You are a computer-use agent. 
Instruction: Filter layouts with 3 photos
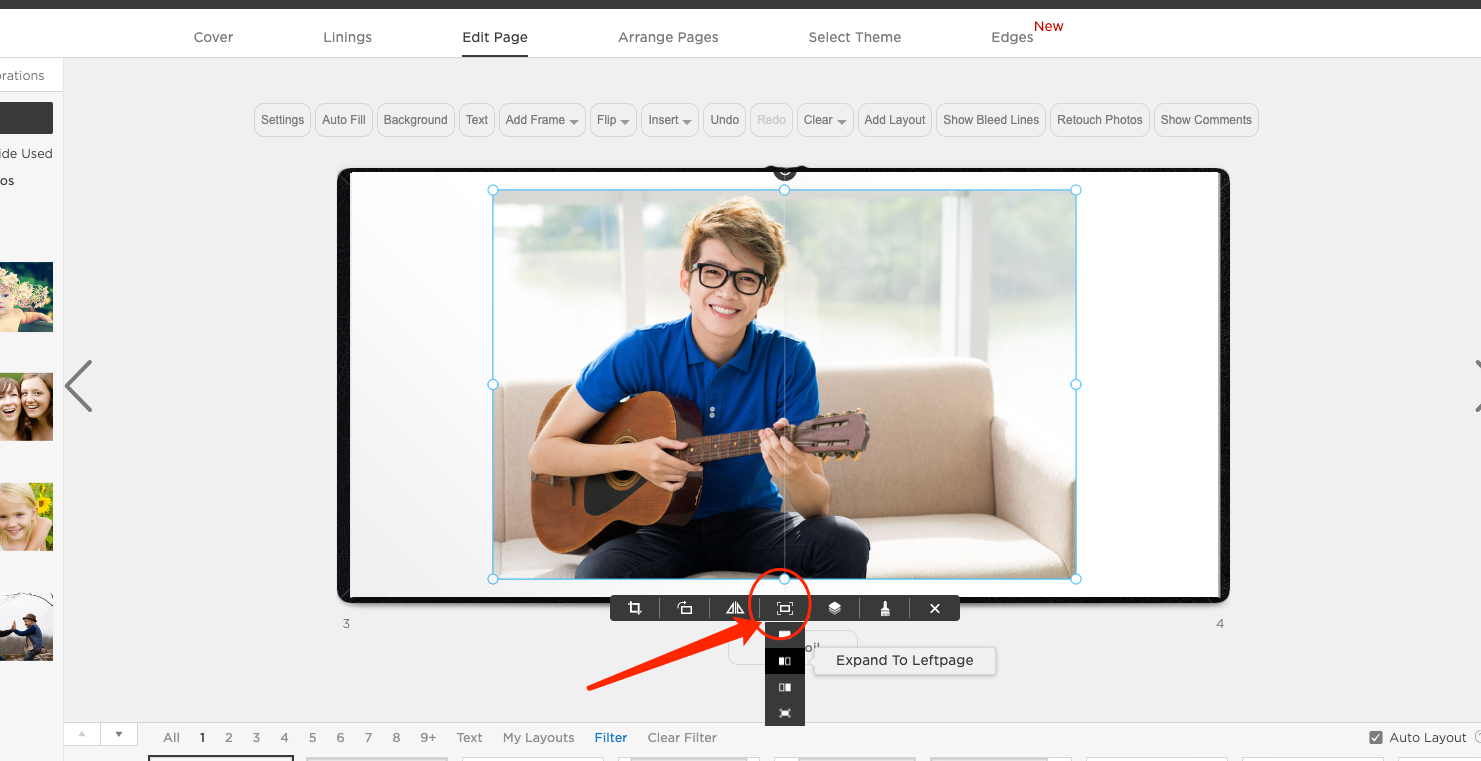(256, 738)
